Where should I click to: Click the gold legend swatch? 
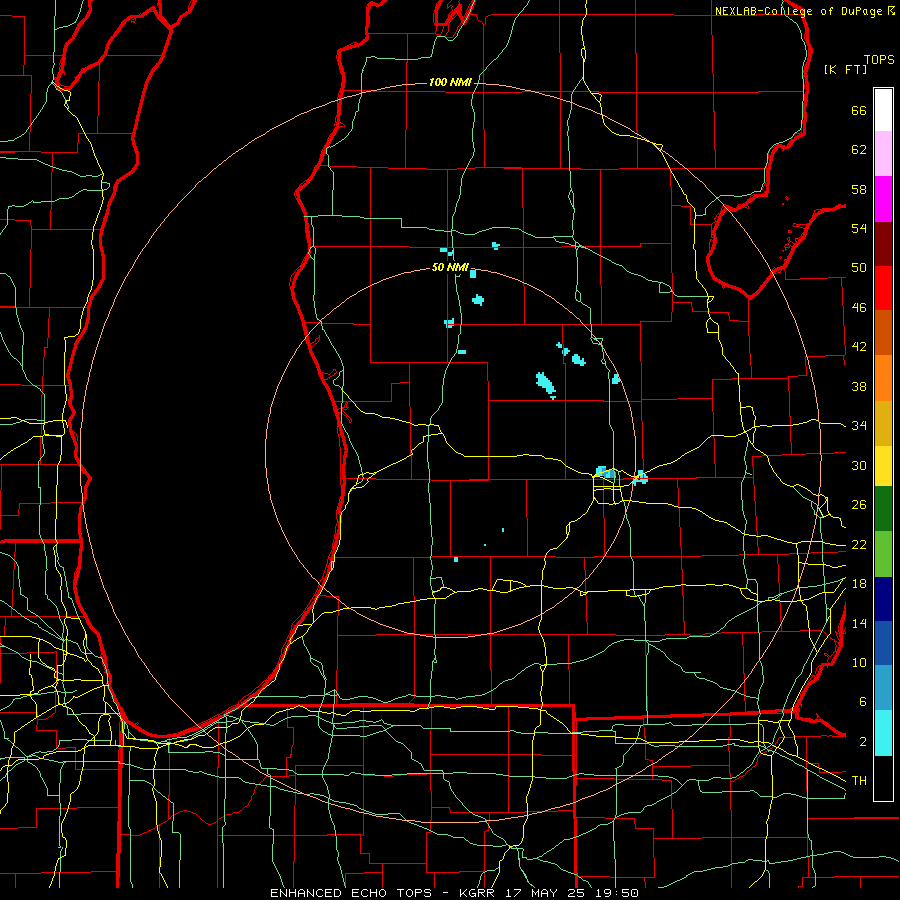883,423
